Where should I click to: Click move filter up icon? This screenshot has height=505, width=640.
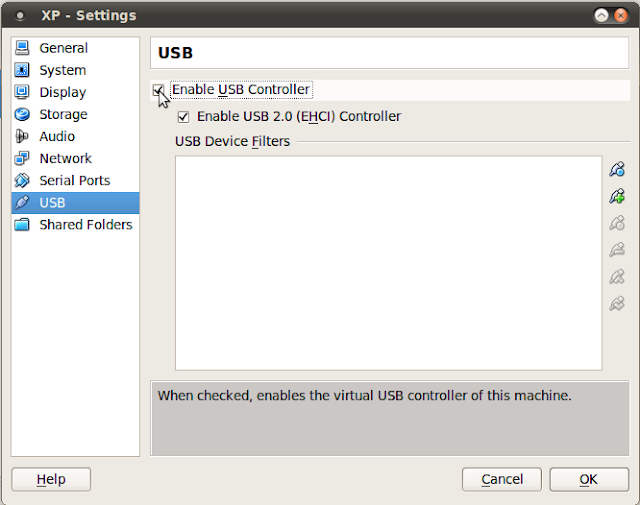pyautogui.click(x=617, y=276)
